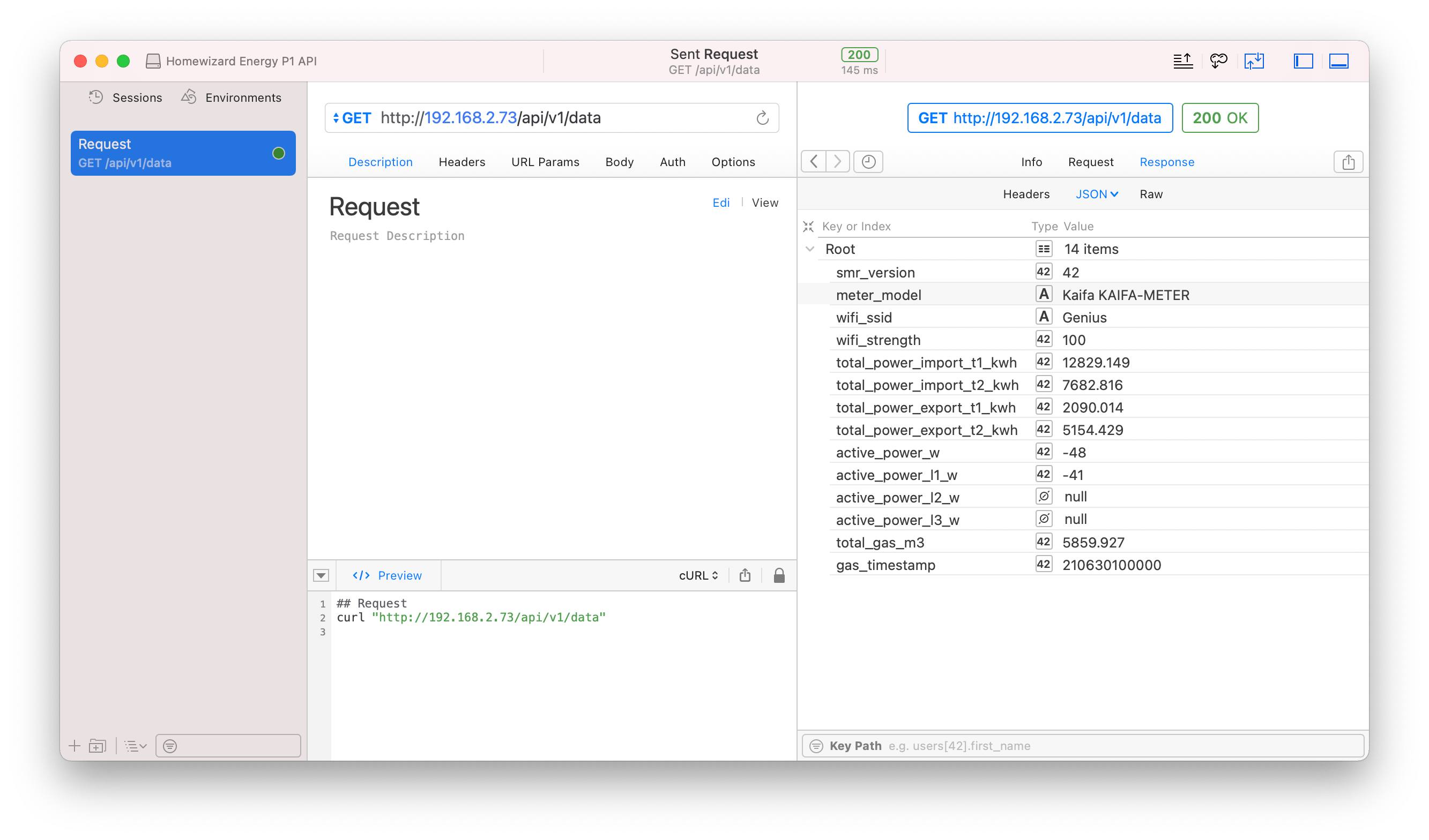Toggle the bottom panel visibility
Image resolution: width=1429 pixels, height=840 pixels.
(1338, 61)
